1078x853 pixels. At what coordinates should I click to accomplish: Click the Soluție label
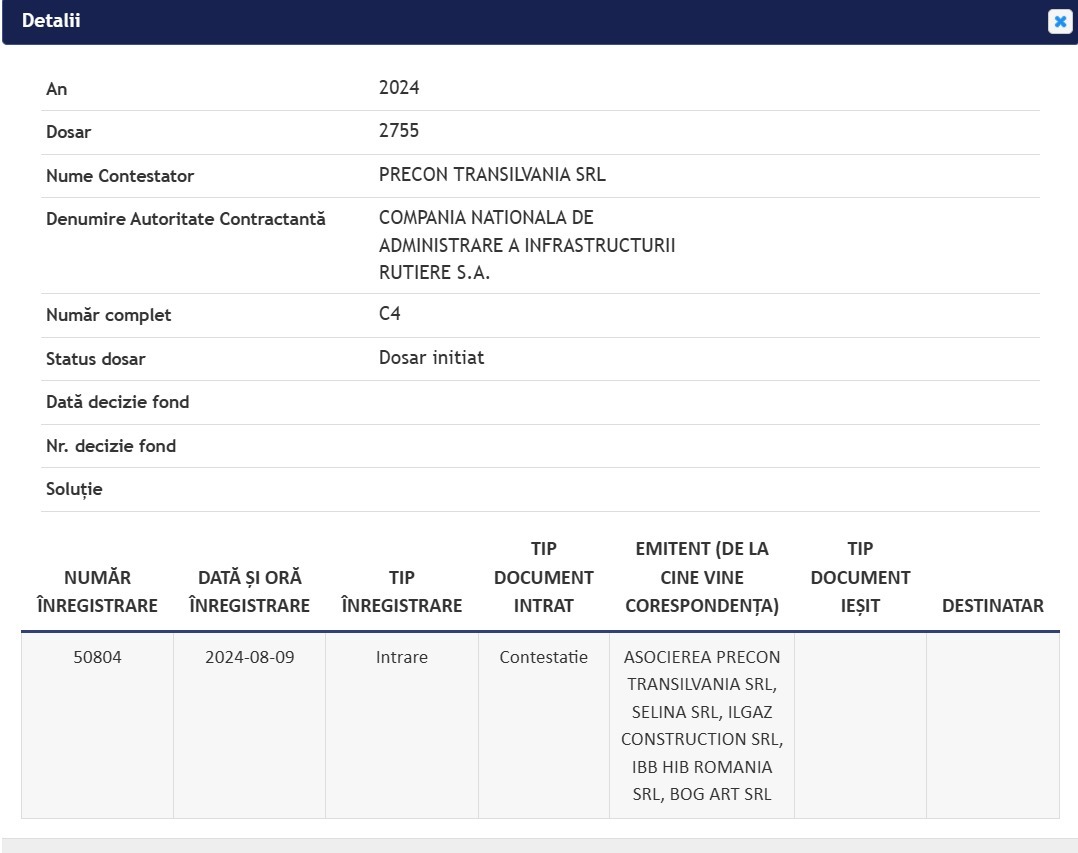(x=74, y=489)
